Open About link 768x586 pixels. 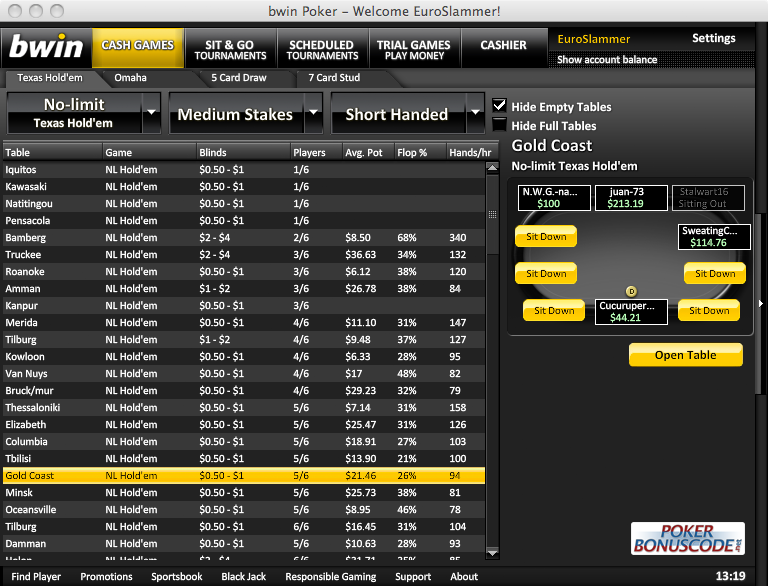464,577
